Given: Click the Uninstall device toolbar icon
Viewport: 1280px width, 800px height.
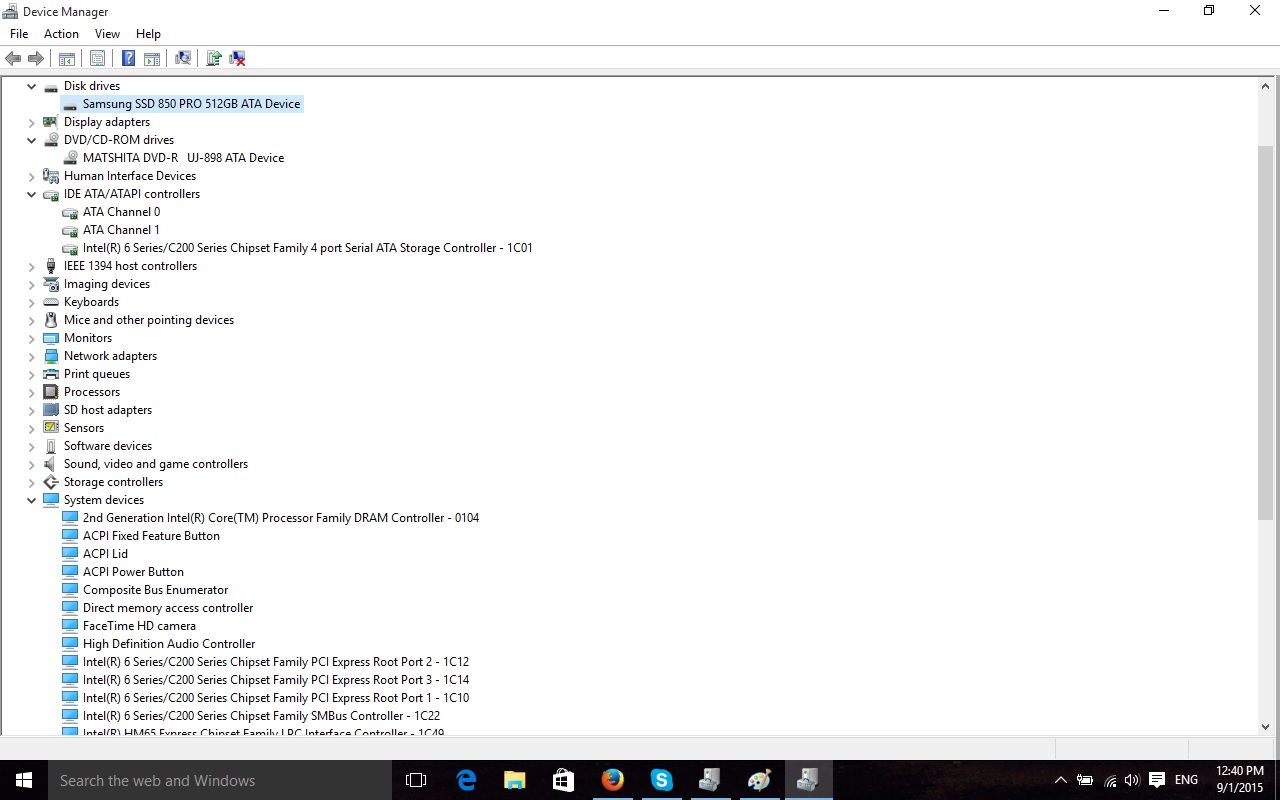Looking at the screenshot, I should tap(238, 59).
